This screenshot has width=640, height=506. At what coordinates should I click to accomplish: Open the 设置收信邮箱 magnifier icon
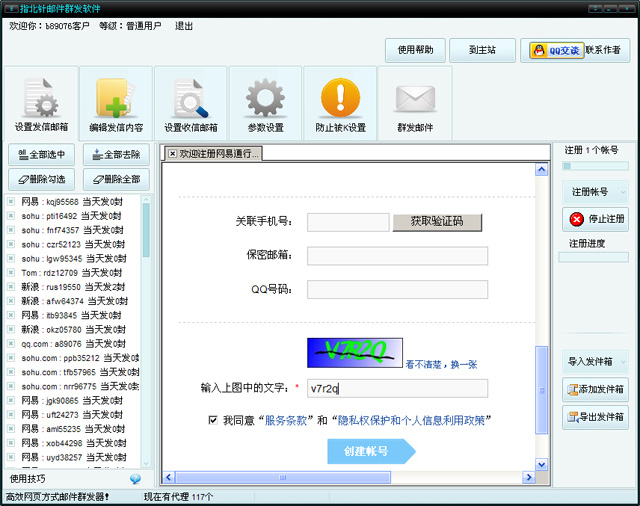coord(191,98)
